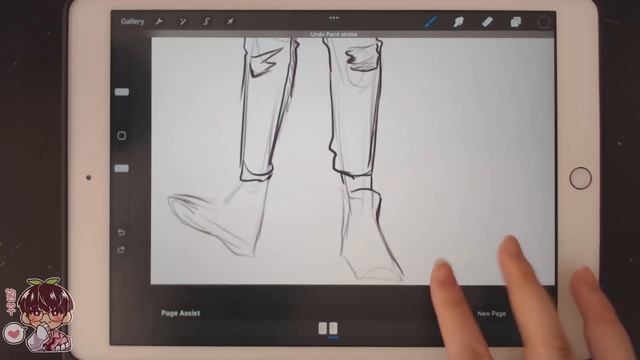Tap the square Modify button in sidebar
The image size is (640, 360).
click(x=122, y=136)
